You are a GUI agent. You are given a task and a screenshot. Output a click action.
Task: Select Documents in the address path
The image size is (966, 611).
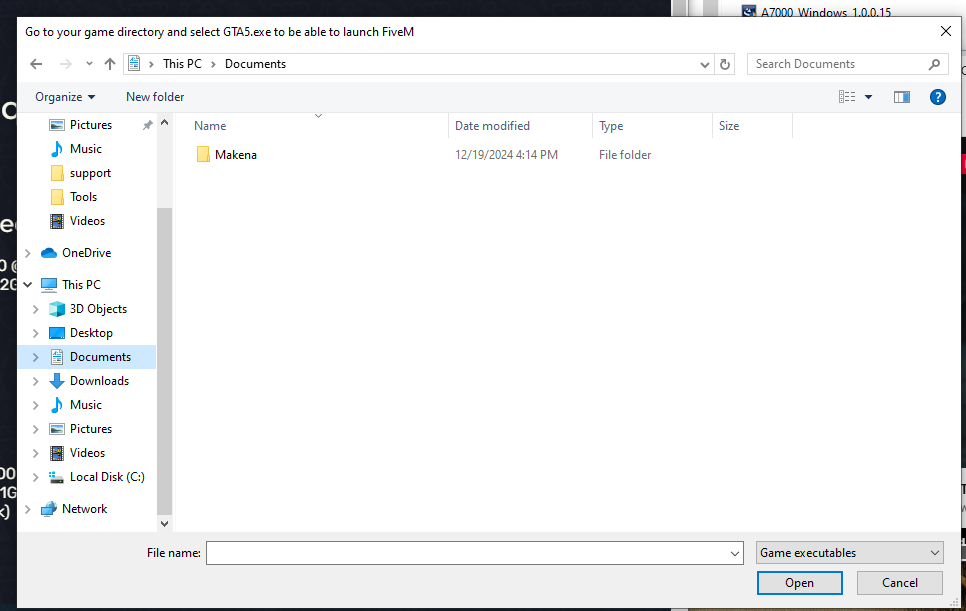pos(255,64)
